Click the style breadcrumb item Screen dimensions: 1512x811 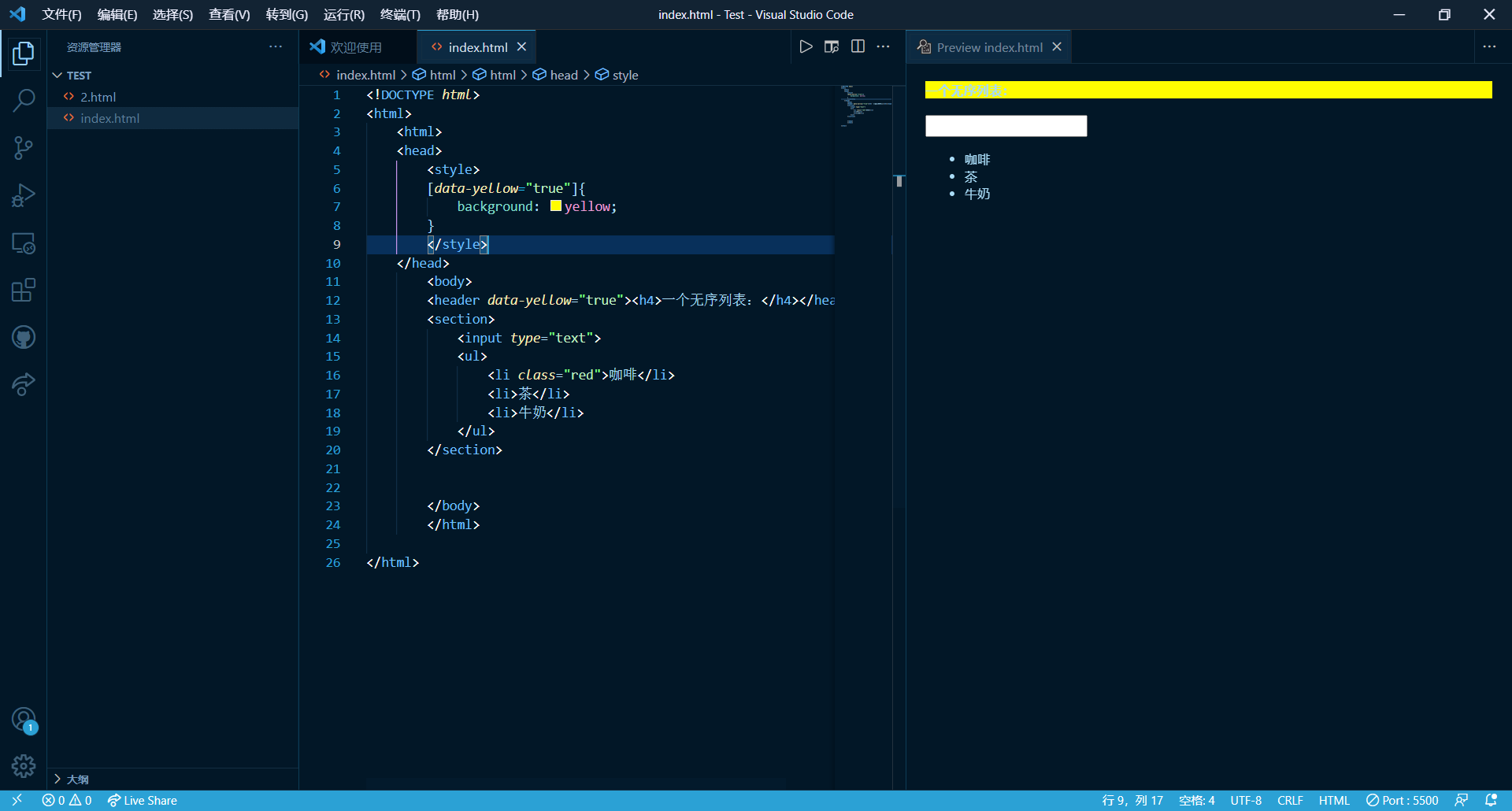(617, 75)
